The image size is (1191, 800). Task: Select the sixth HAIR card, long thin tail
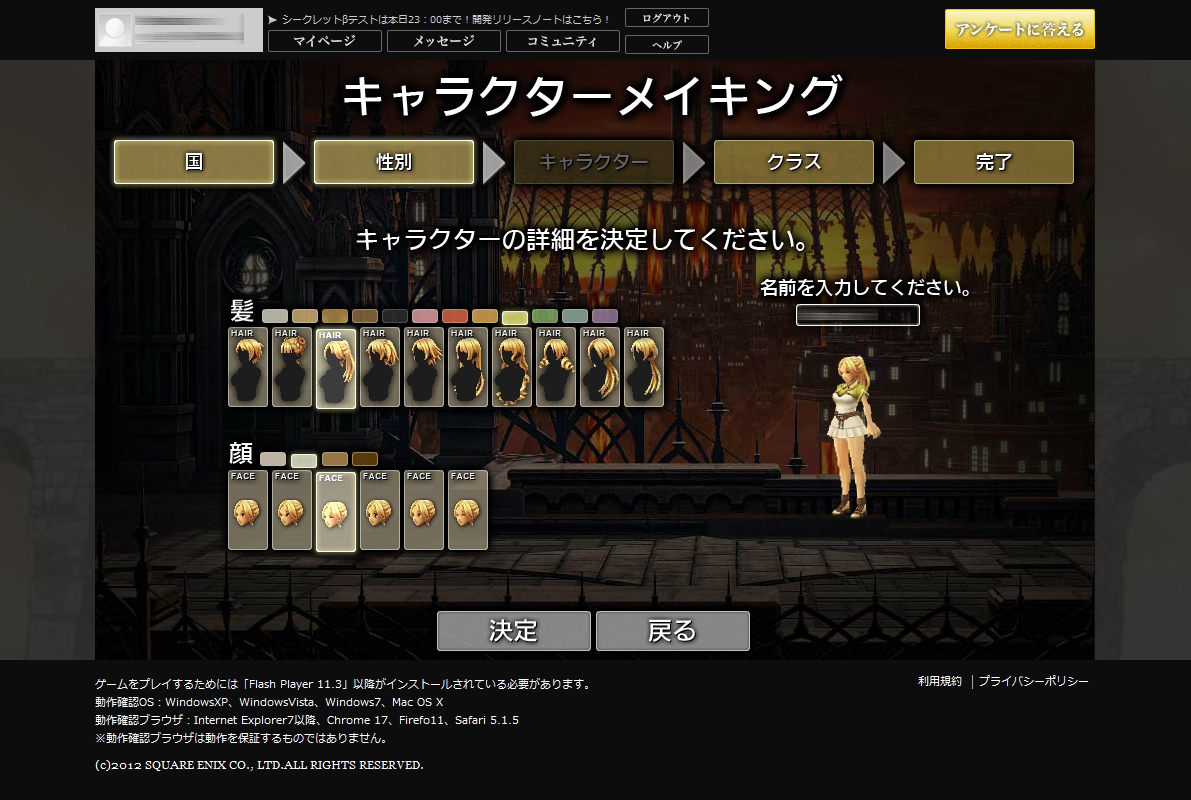point(468,367)
